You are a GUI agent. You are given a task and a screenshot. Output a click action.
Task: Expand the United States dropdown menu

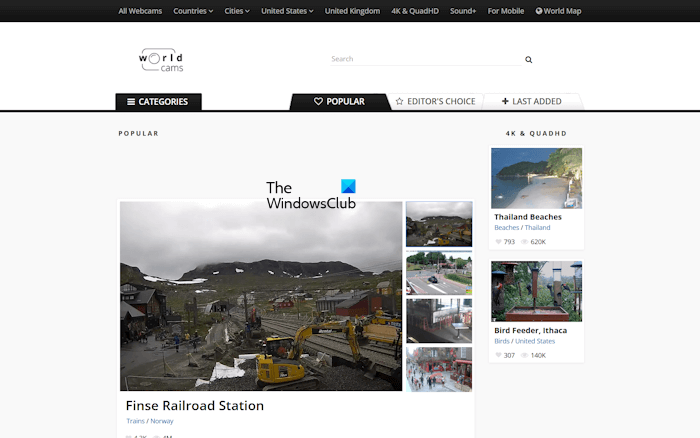[x=287, y=11]
